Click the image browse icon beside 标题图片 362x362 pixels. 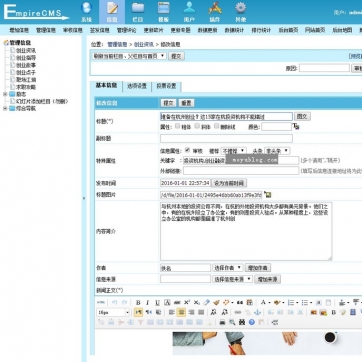click(267, 194)
